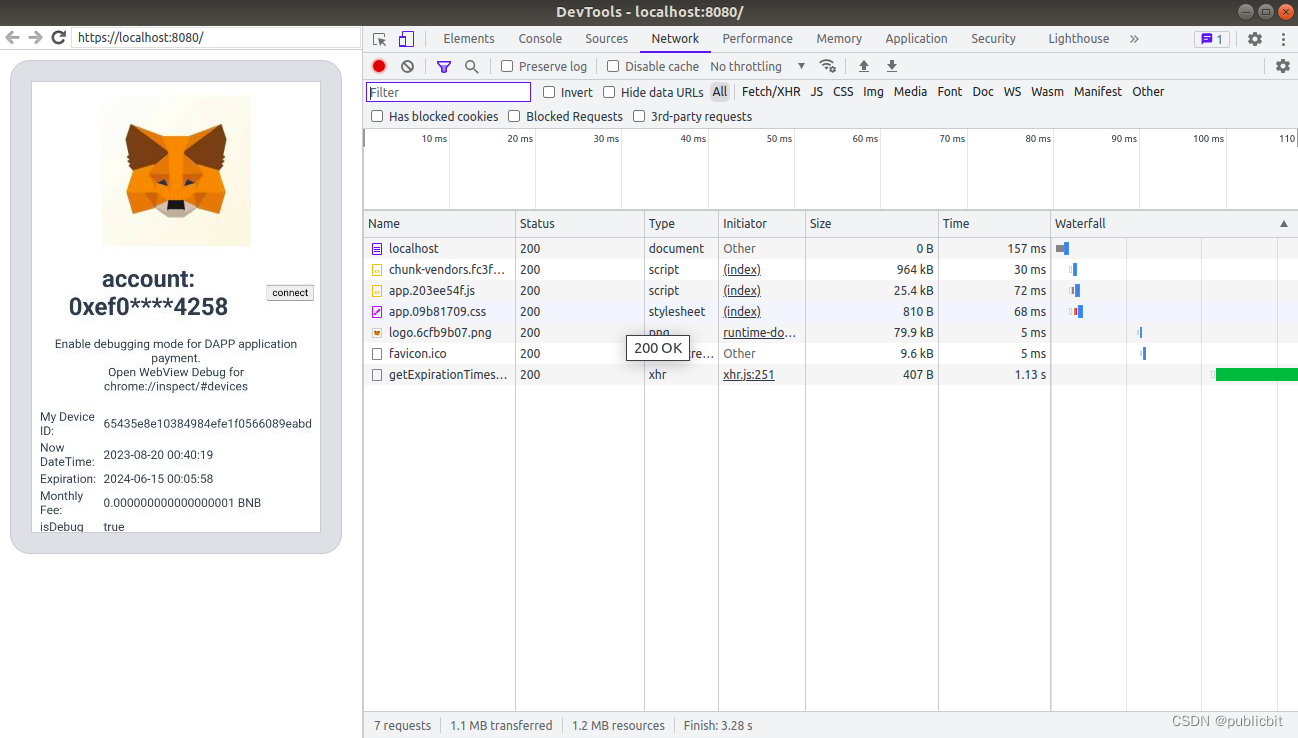Show more DevTools tabs chevron

pyautogui.click(x=1134, y=39)
